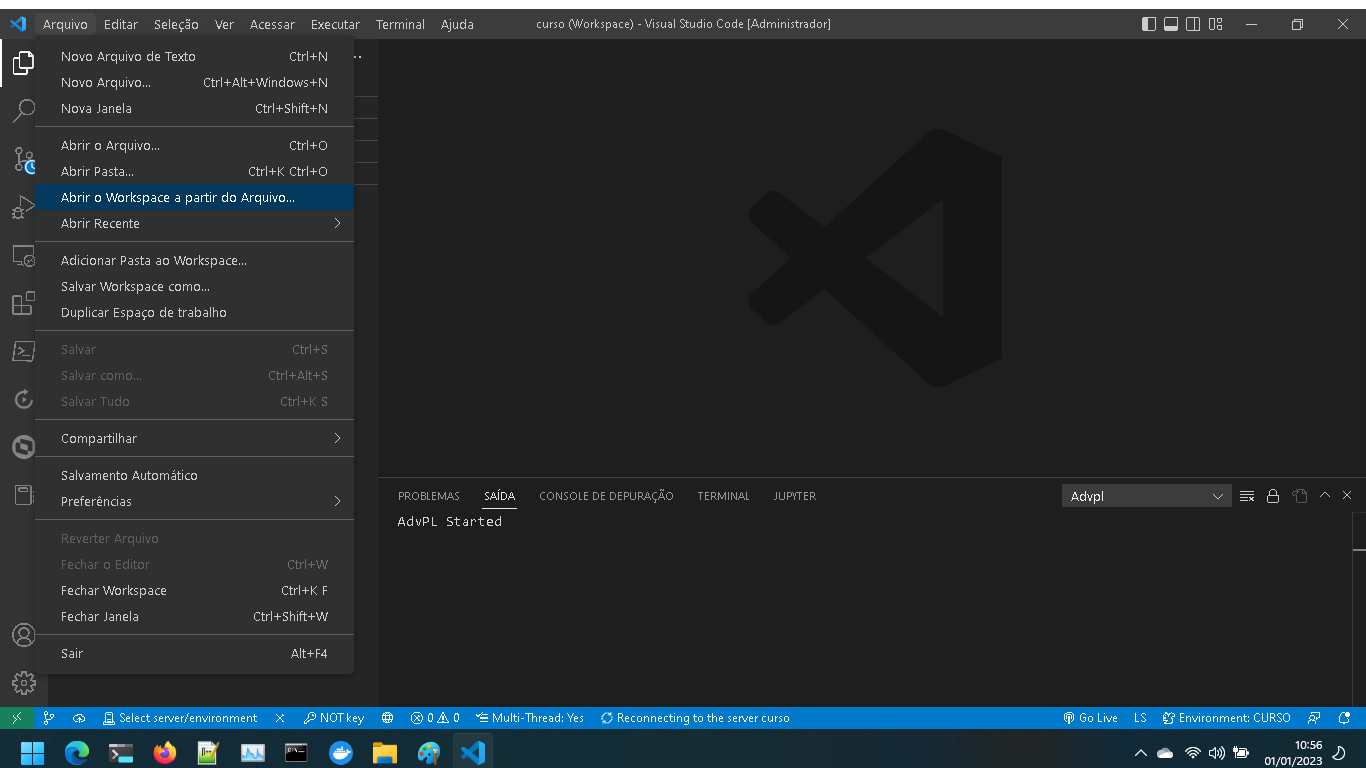Switch to the CONSOLE DE DEPURAÇÃO tab
This screenshot has width=1366, height=768.
point(606,495)
